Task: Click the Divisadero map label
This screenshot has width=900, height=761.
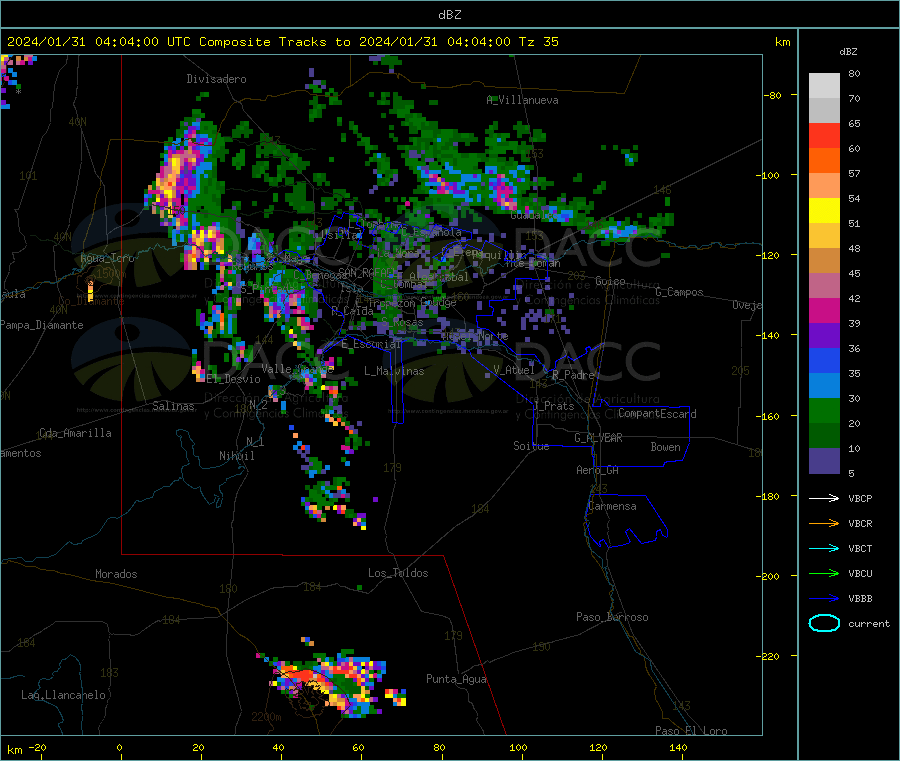Action: point(216,79)
